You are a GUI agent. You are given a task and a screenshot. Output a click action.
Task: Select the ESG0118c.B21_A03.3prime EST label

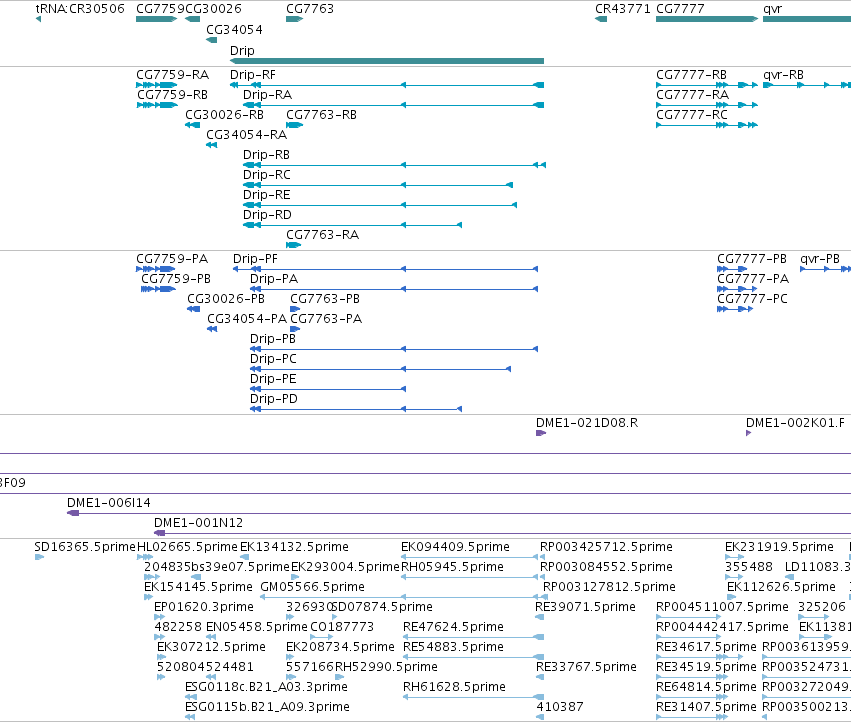pyautogui.click(x=266, y=687)
